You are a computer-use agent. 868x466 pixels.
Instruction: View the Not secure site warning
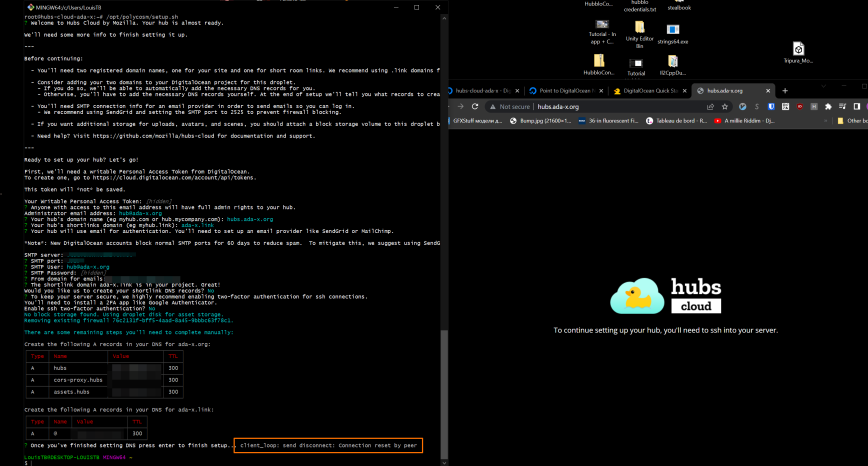coord(510,106)
